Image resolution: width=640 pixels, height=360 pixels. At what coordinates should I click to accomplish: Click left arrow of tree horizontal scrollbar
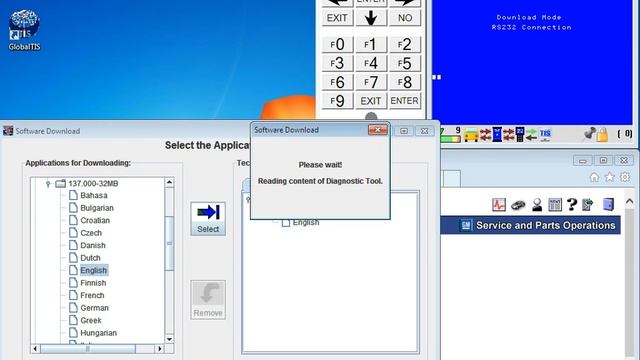click(x=36, y=349)
